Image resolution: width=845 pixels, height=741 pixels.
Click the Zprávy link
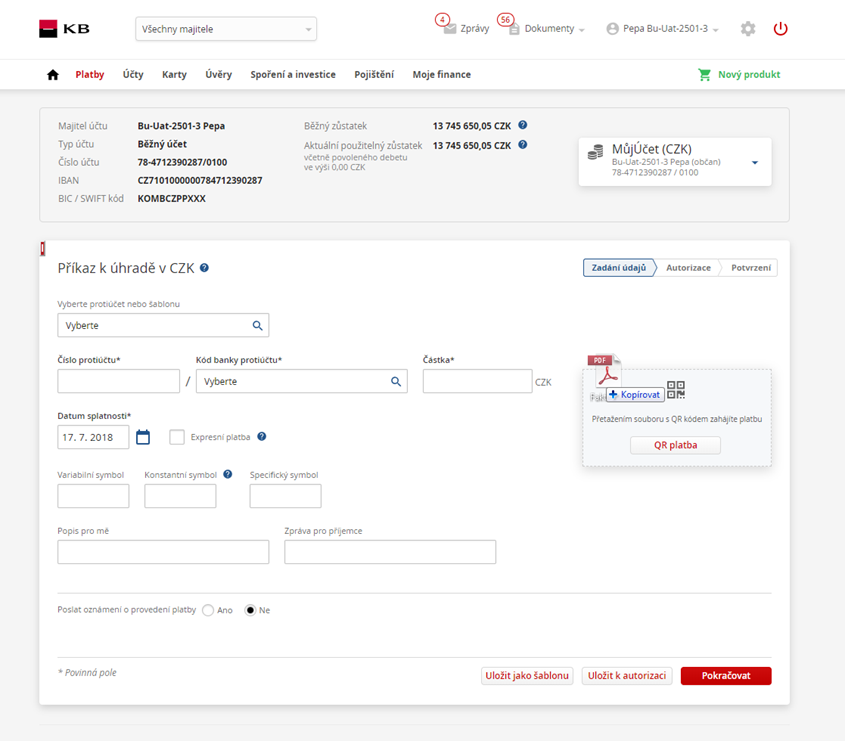475,29
